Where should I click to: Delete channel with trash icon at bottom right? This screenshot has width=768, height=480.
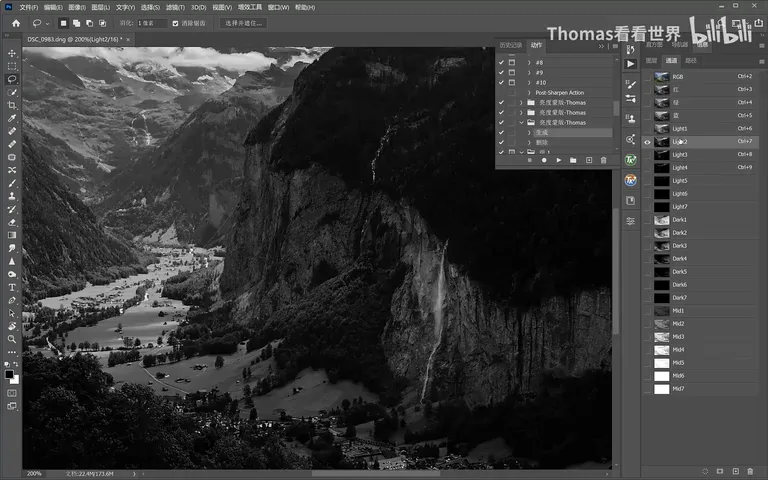pyautogui.click(x=750, y=471)
